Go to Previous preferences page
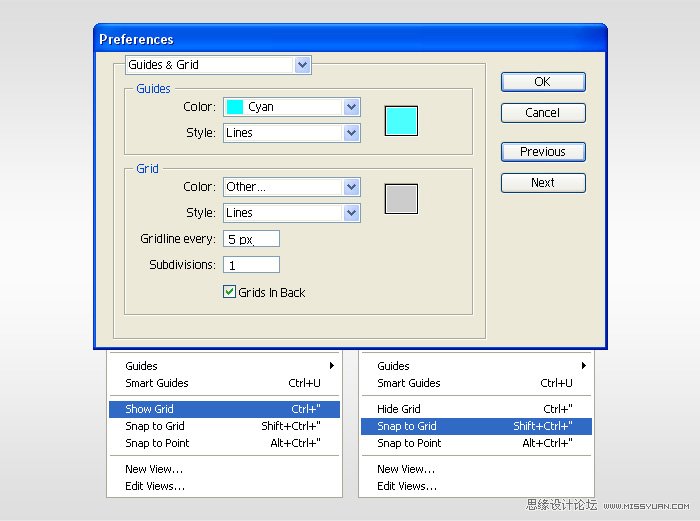The height and width of the screenshot is (521, 700). click(x=543, y=152)
